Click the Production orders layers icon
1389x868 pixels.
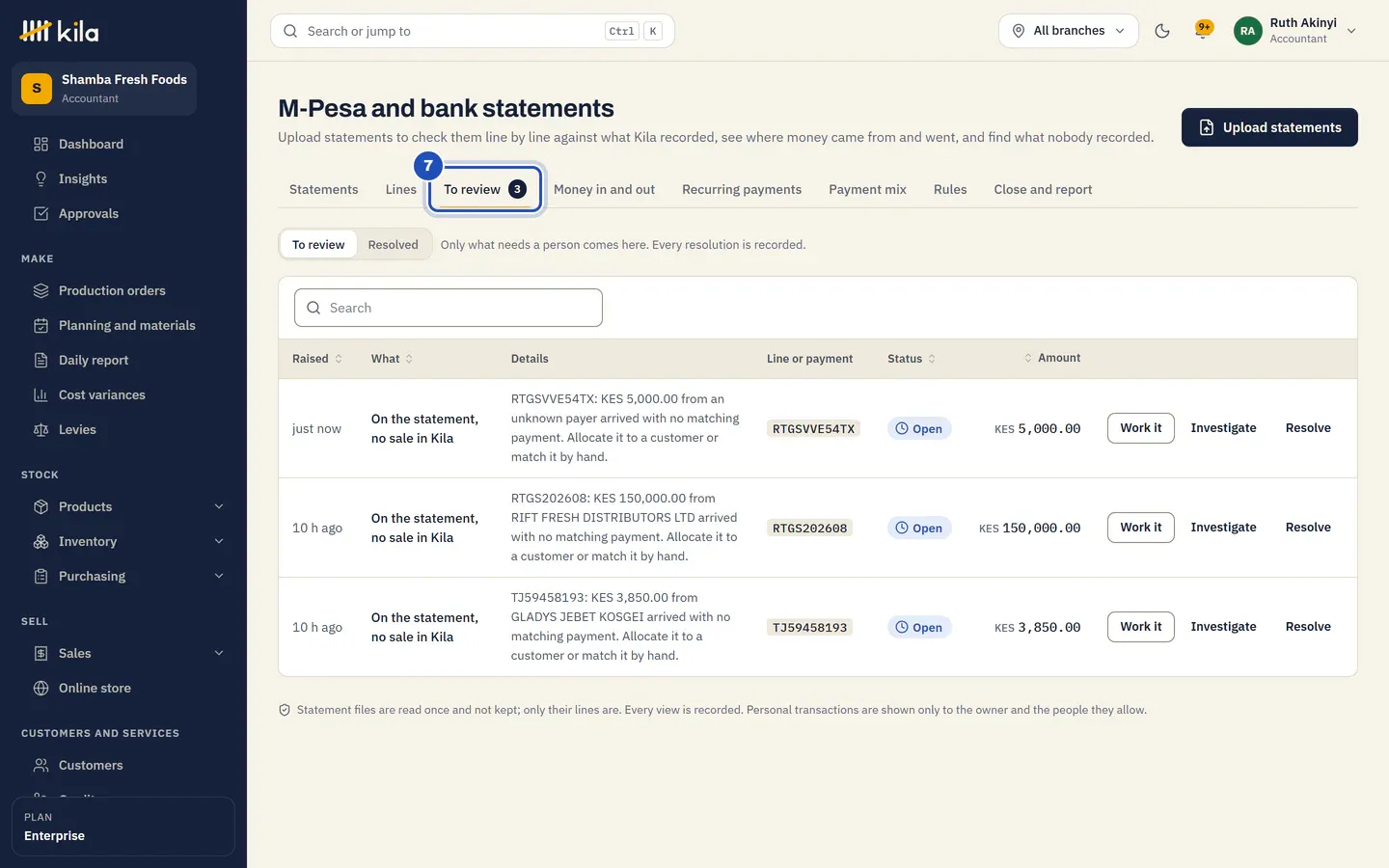tap(41, 291)
